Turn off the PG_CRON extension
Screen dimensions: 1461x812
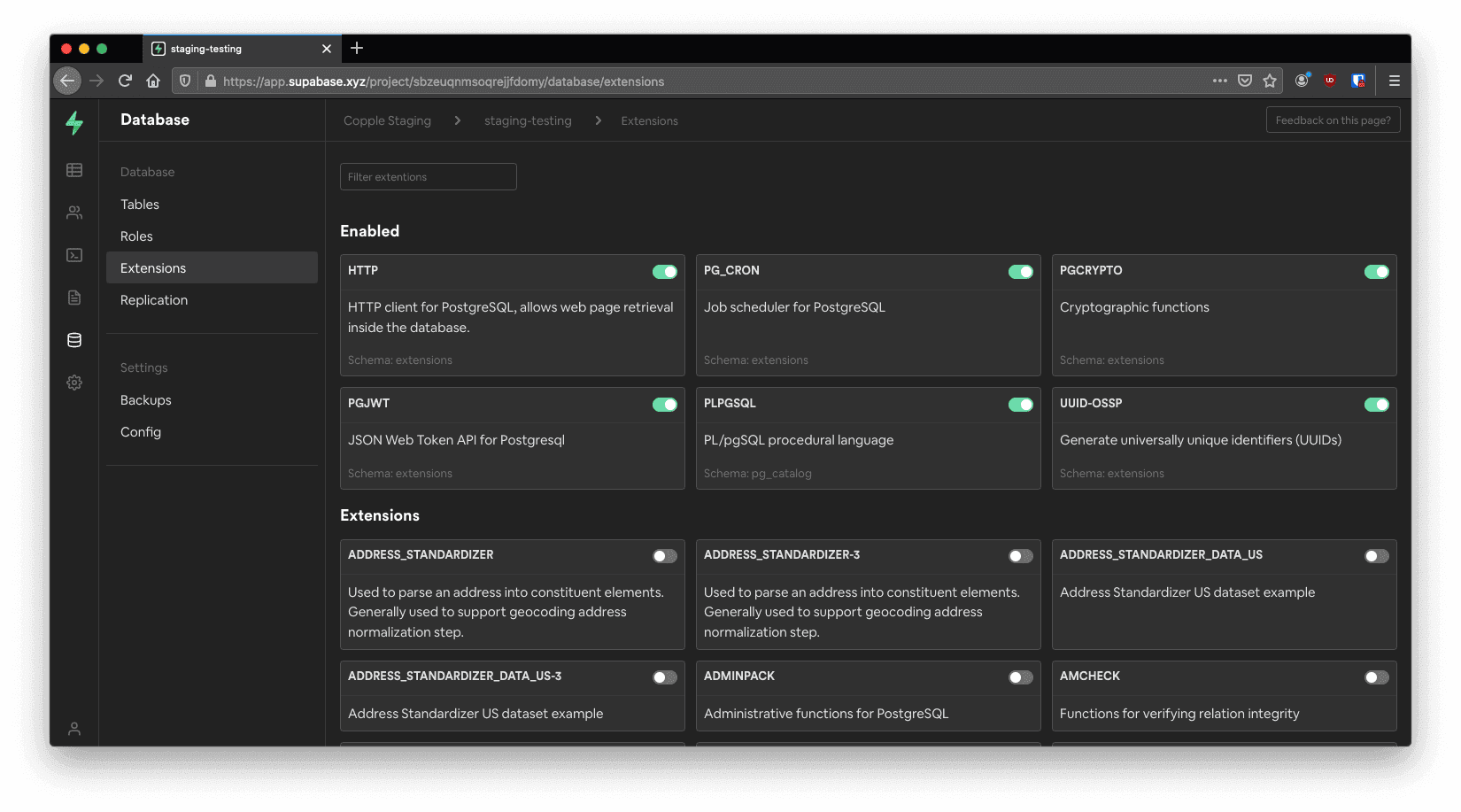coord(1020,271)
